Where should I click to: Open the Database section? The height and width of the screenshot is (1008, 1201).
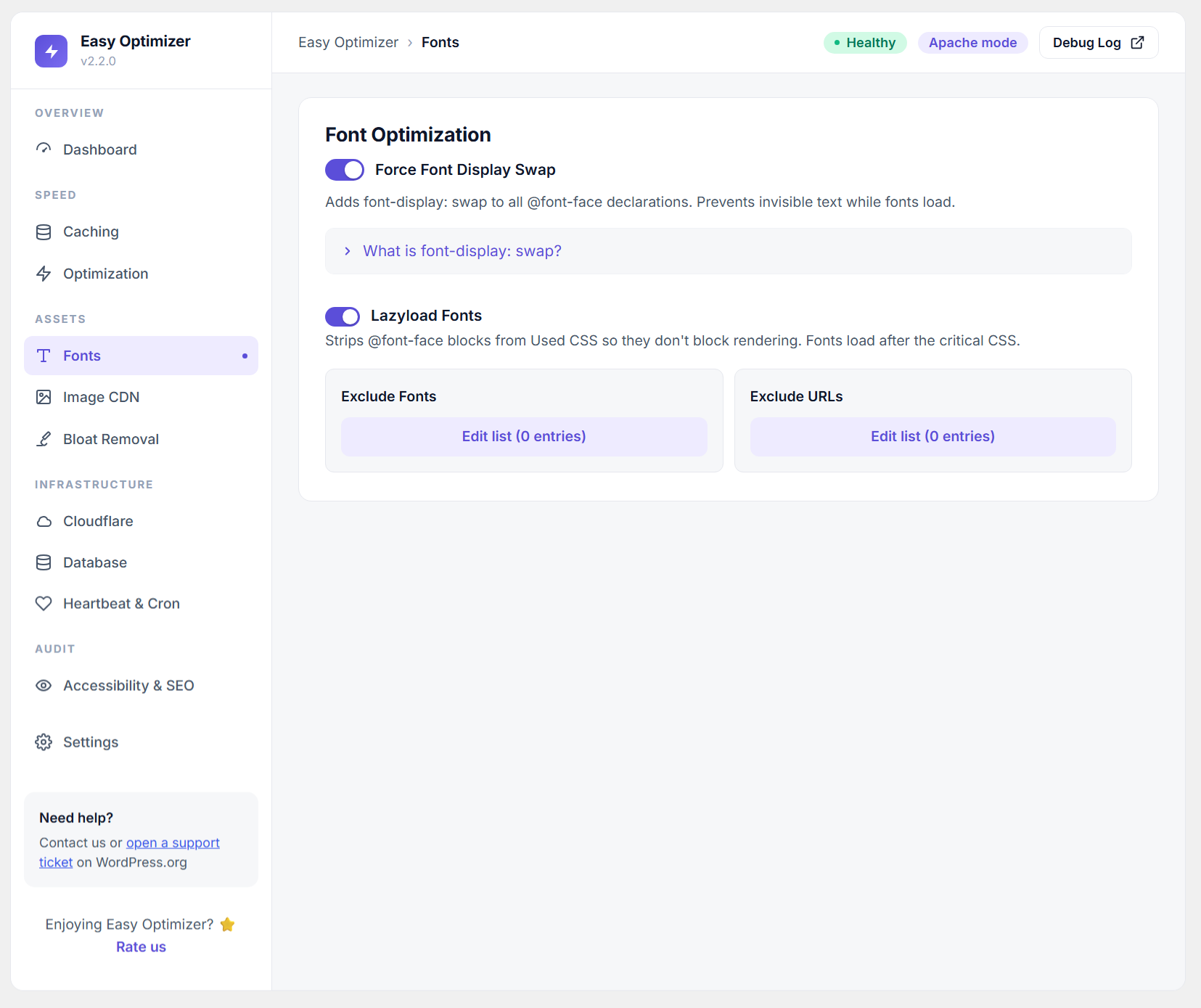click(x=141, y=562)
